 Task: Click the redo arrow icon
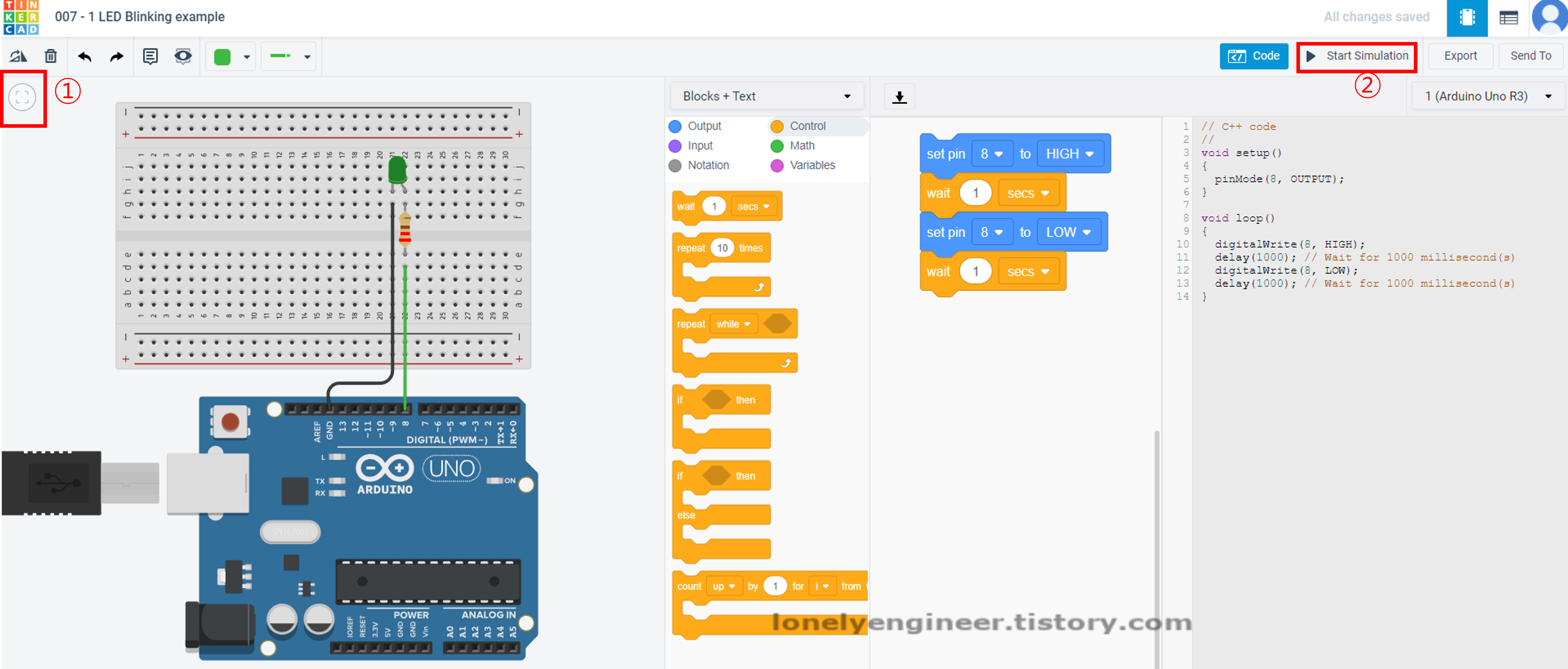tap(116, 57)
